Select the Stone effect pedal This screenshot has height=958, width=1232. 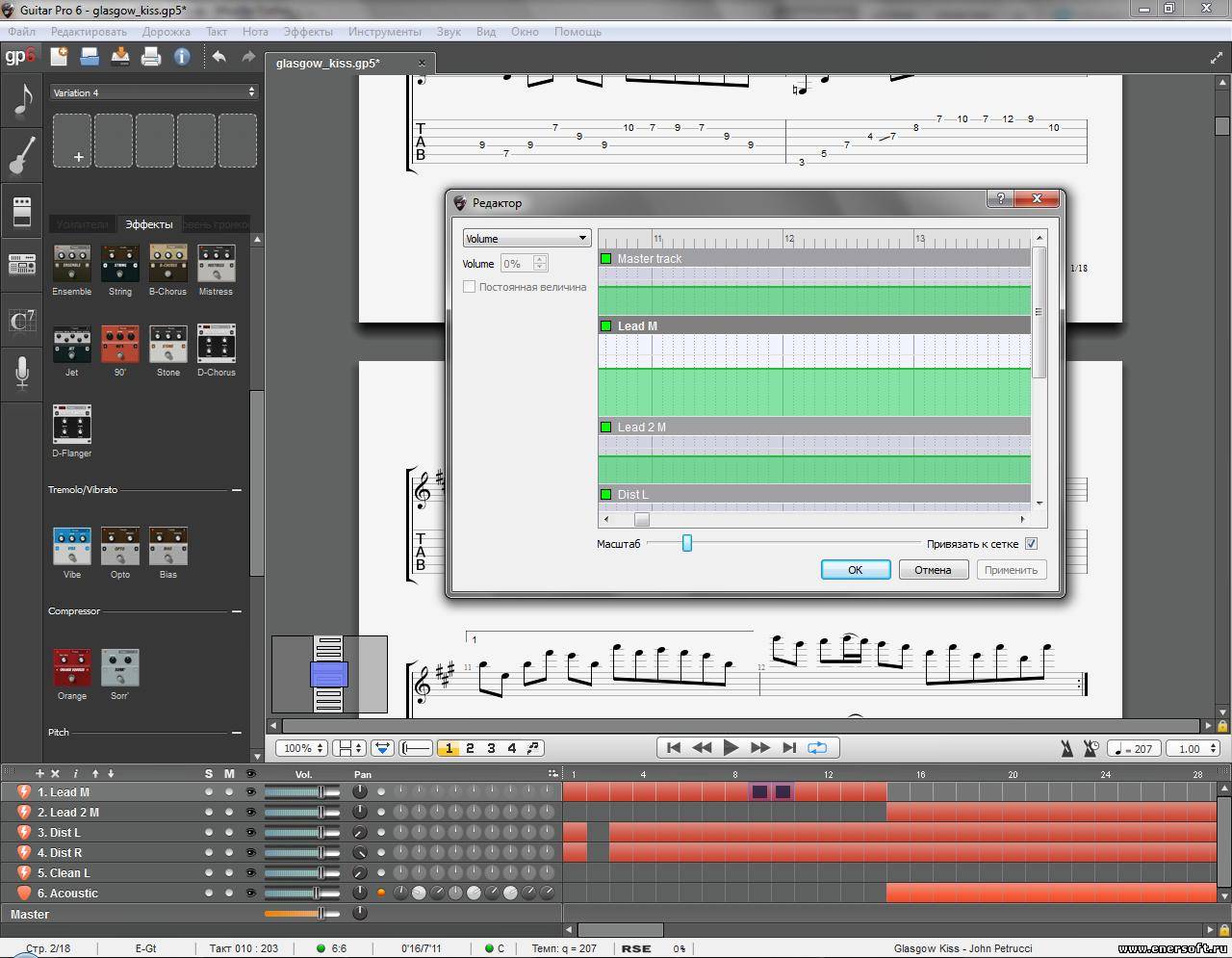click(168, 344)
